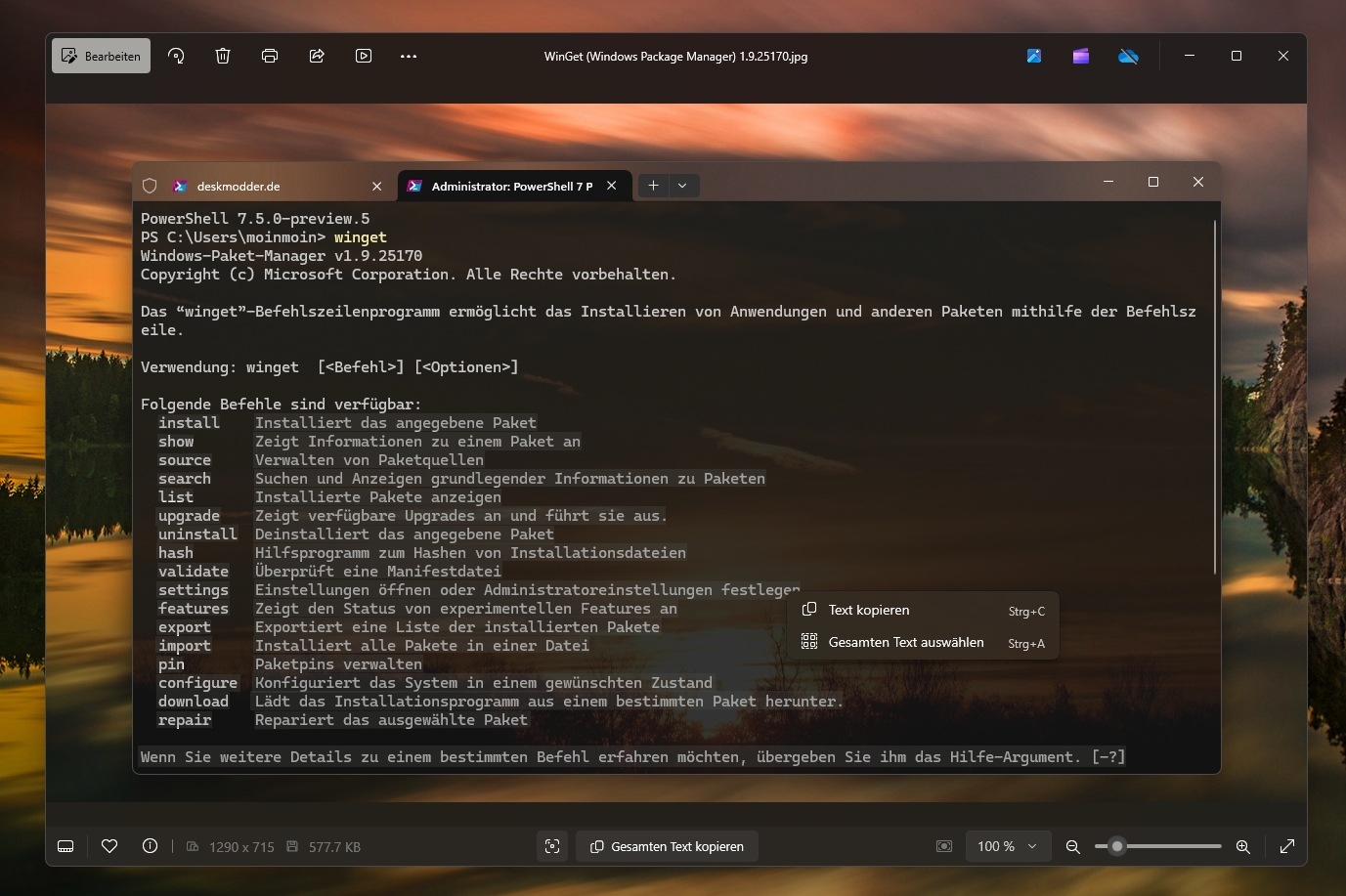Click Gesamten Text kopieren button
The width and height of the screenshot is (1346, 896).
tap(667, 846)
